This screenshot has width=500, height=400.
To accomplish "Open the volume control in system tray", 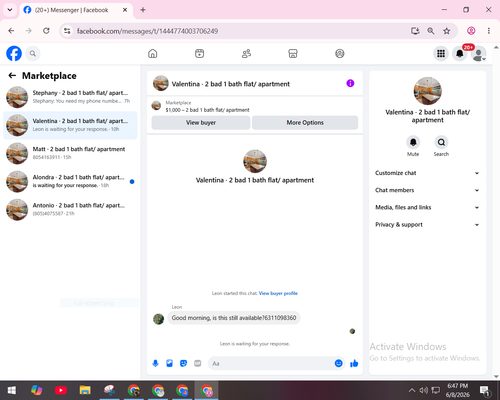I will (424, 390).
